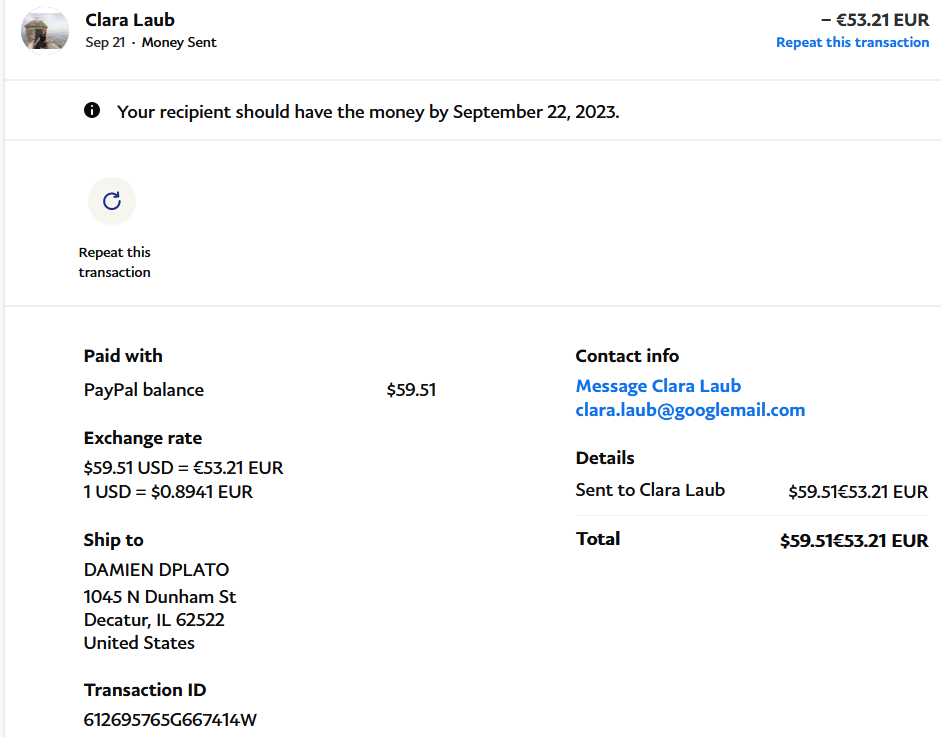
Task: Click the $59.51 paid-with amount
Action: point(411,390)
